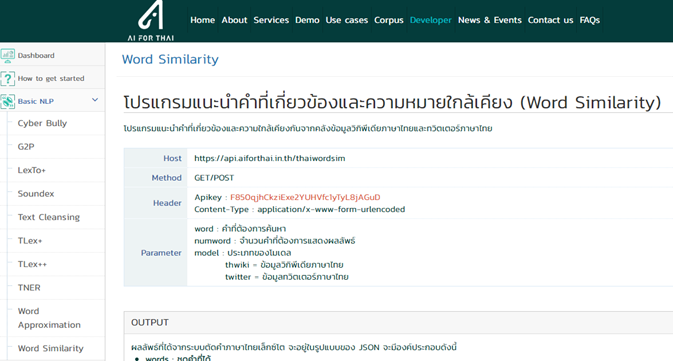
Task: Click the red Apikey value
Action: coord(305,197)
